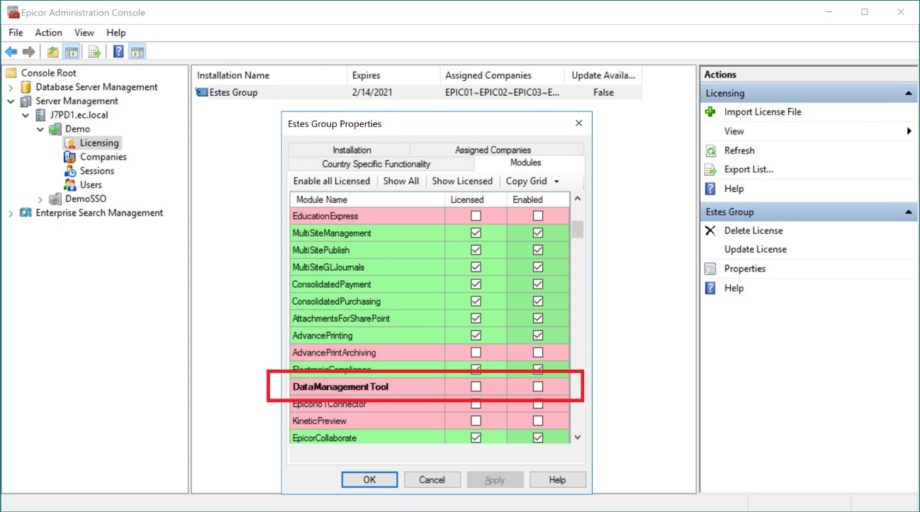The image size is (920, 512).
Task: Click the Users tree icon
Action: tap(70, 185)
